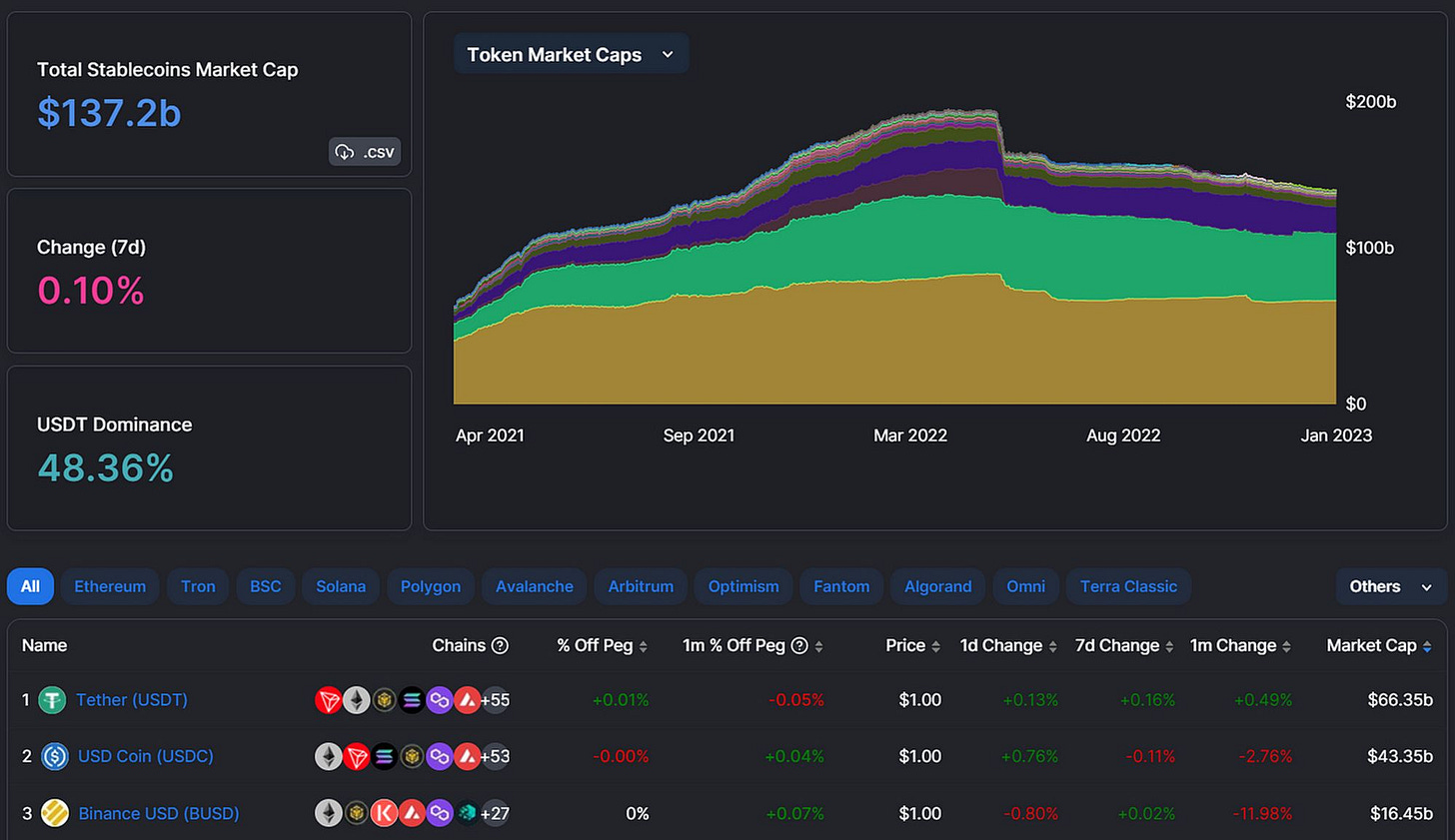Click the USD Coin (USDC) logo icon
Screen dimensions: 1455x840
point(54,756)
